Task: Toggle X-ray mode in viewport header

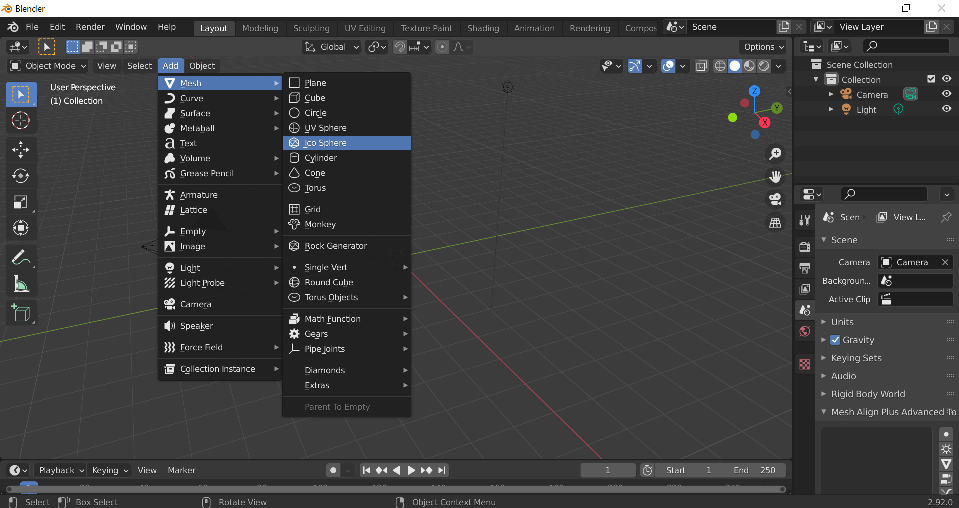Action: [702, 65]
